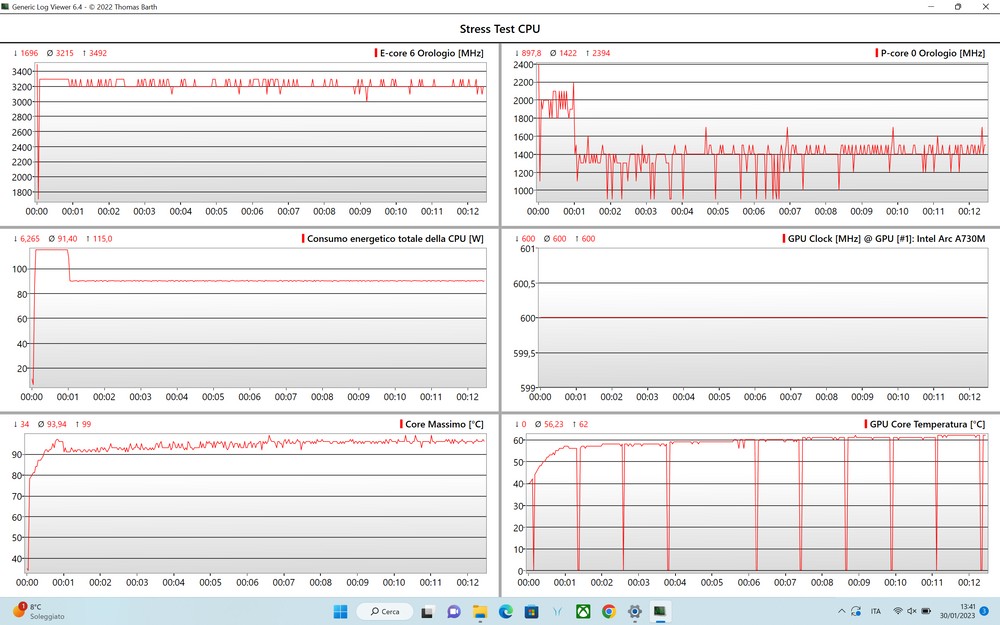This screenshot has width=1000, height=625.
Task: Click the E-core 6 Orologio red legend marker
Action: click(x=375, y=53)
